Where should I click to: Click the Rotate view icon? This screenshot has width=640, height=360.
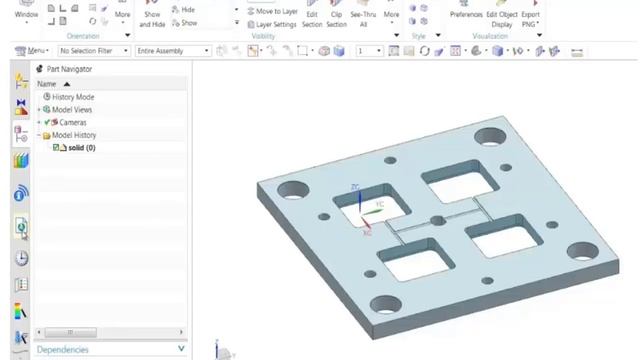pos(424,51)
